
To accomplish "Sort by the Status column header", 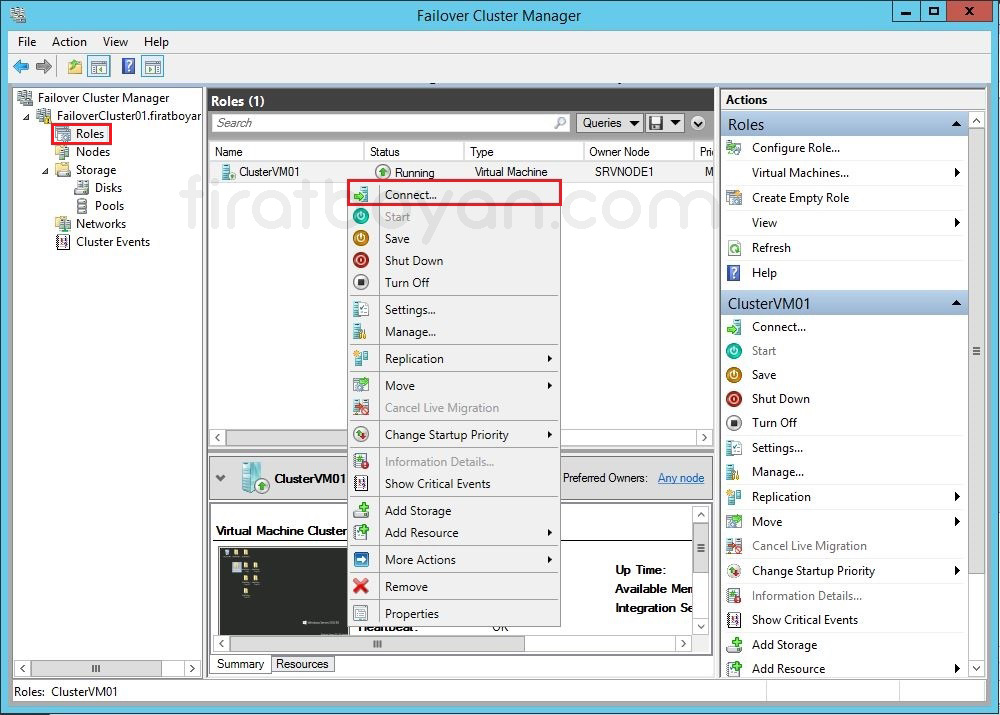I will [414, 152].
